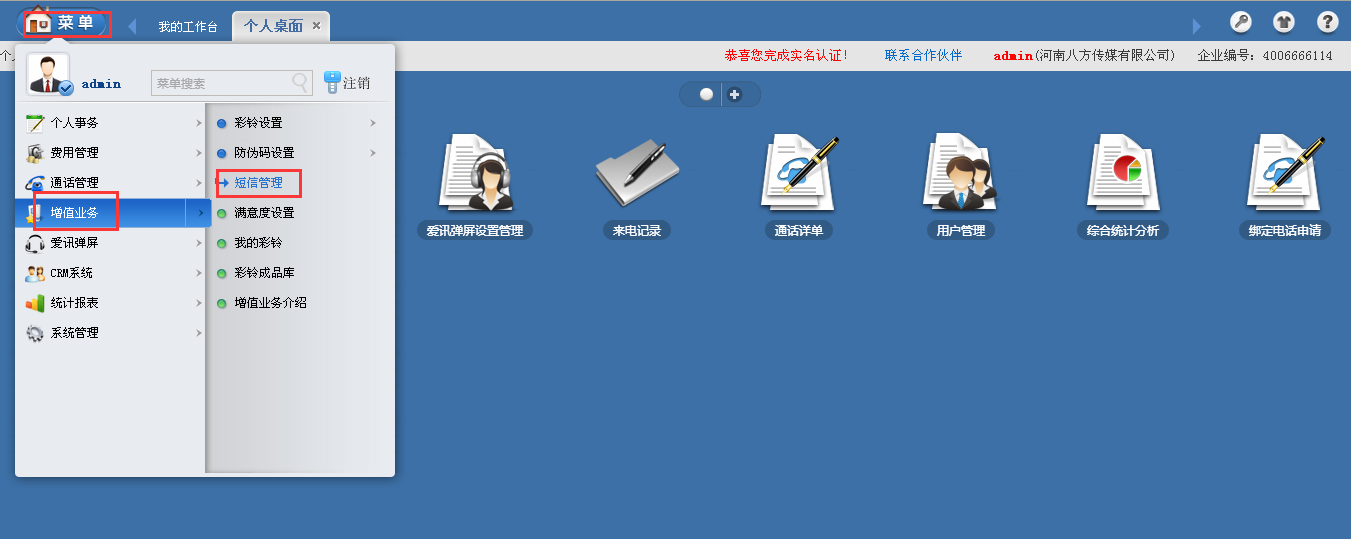Click the 菜单搜索 search field
The image size is (1351, 539).
(222, 83)
